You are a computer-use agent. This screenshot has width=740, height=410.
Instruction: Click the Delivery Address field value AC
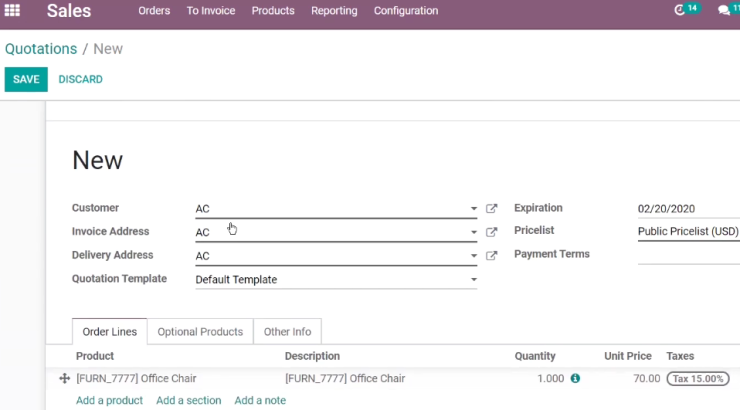tap(202, 256)
